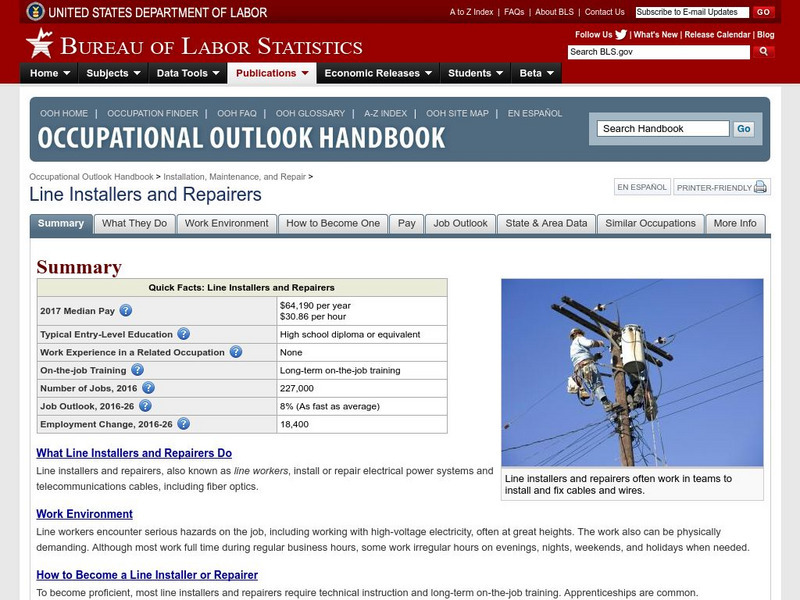Click the 8% (As fast as average) value
The width and height of the screenshot is (800, 600).
click(330, 406)
